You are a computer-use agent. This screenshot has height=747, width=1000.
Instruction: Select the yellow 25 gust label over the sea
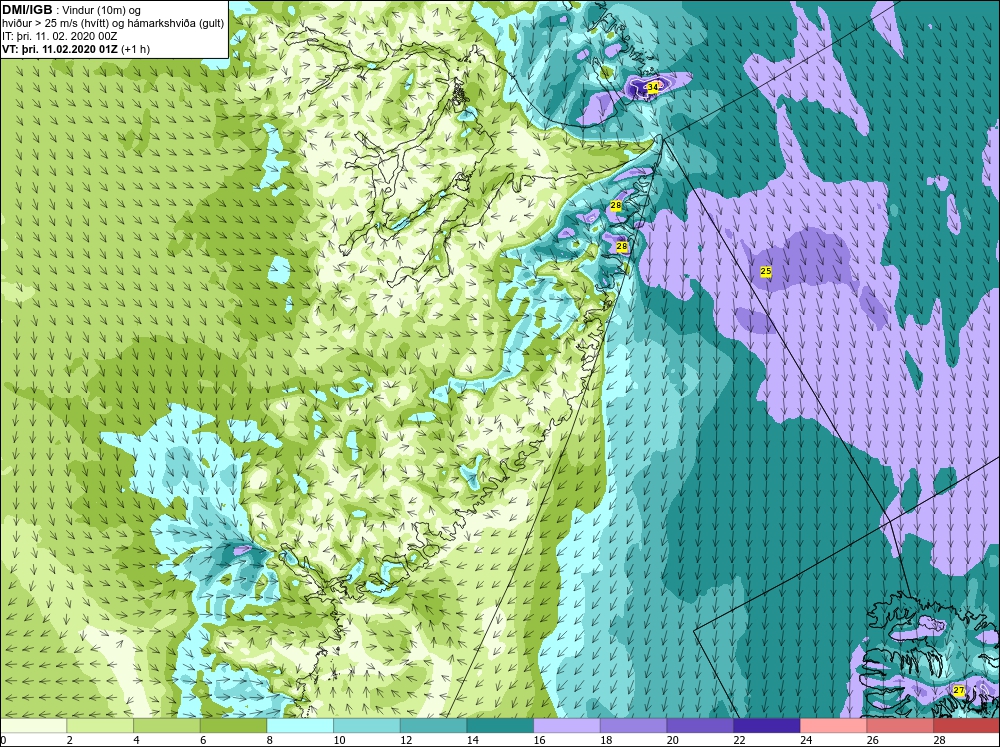766,272
